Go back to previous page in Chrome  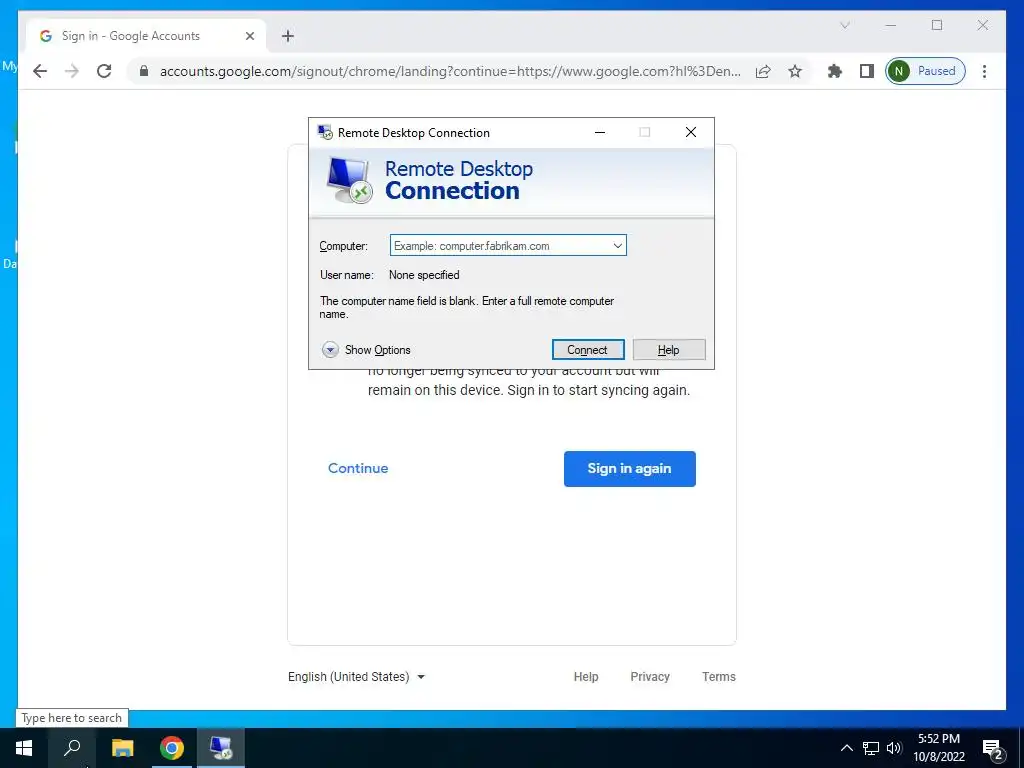click(40, 71)
